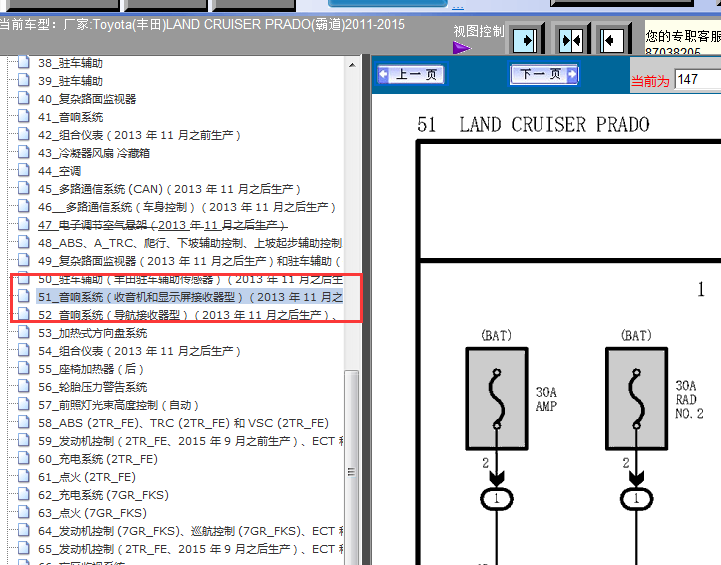Click the document icon beside 63_点火 (7GR_FKS)
721x565 pixels.
tap(24, 513)
